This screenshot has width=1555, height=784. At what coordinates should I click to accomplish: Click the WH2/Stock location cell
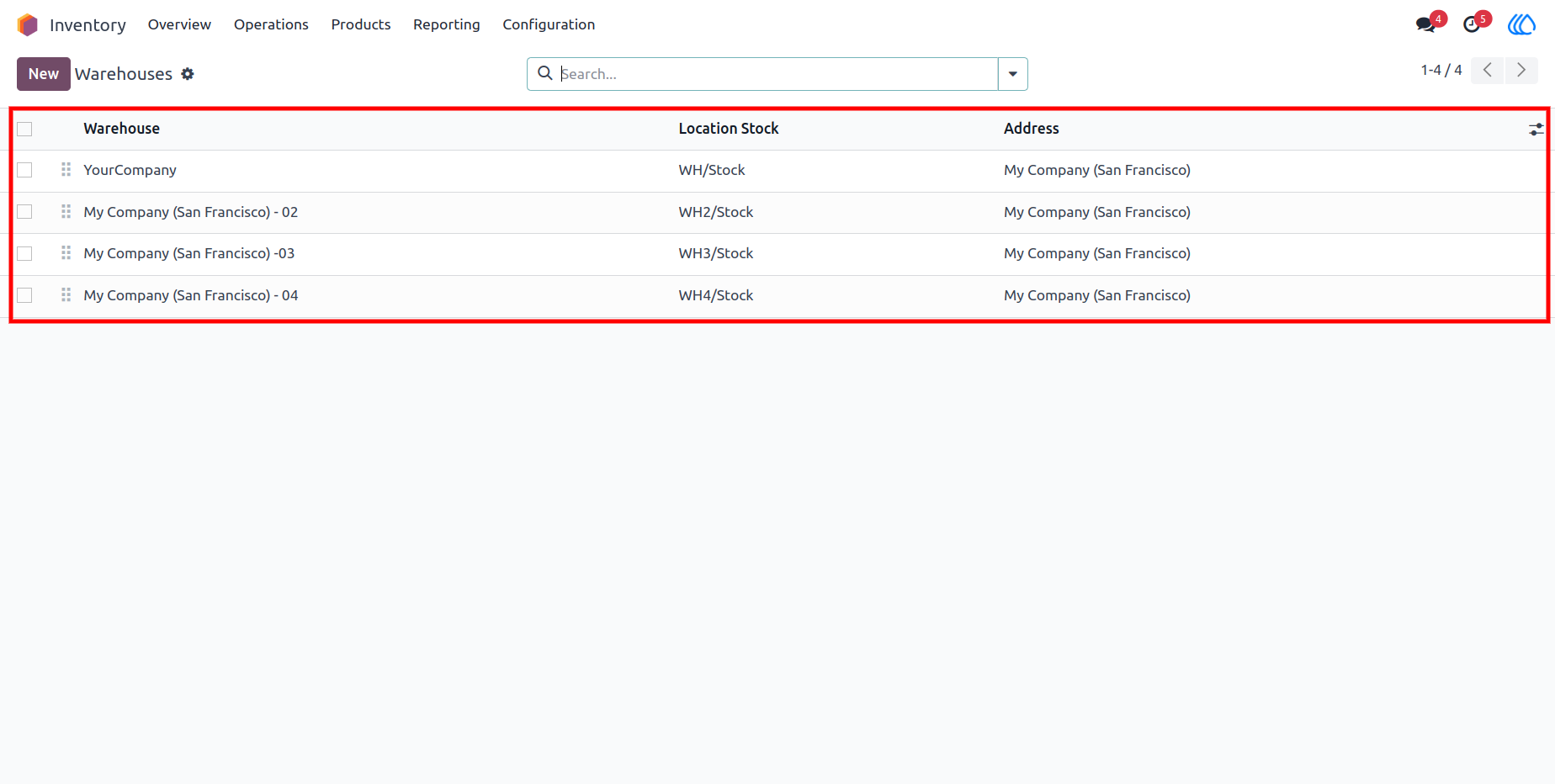[716, 212]
